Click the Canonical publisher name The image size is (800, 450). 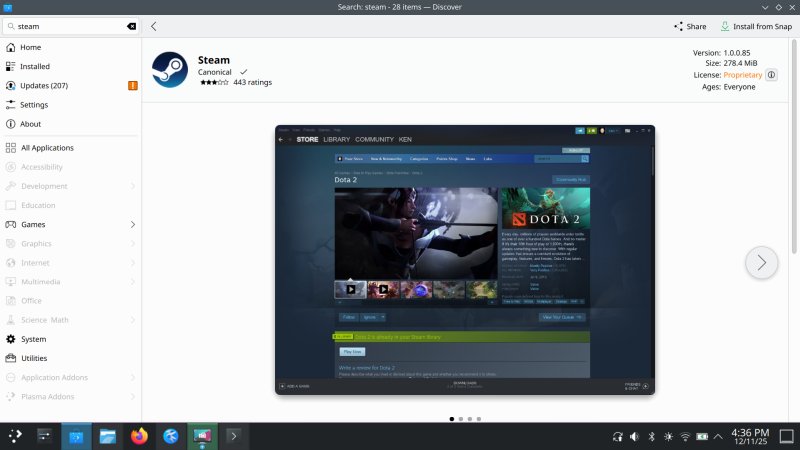click(215, 72)
